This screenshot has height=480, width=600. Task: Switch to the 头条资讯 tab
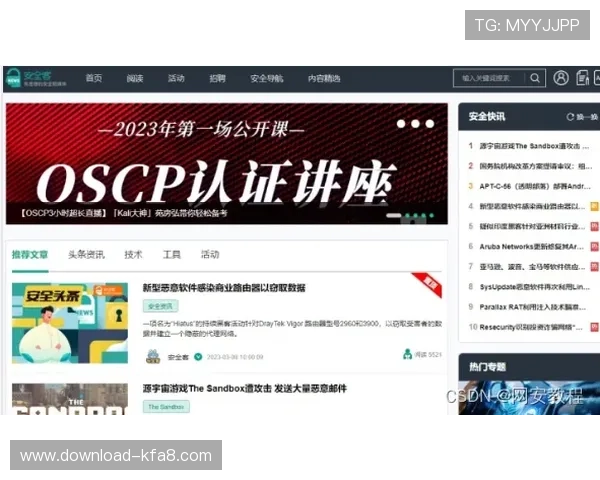(x=86, y=255)
